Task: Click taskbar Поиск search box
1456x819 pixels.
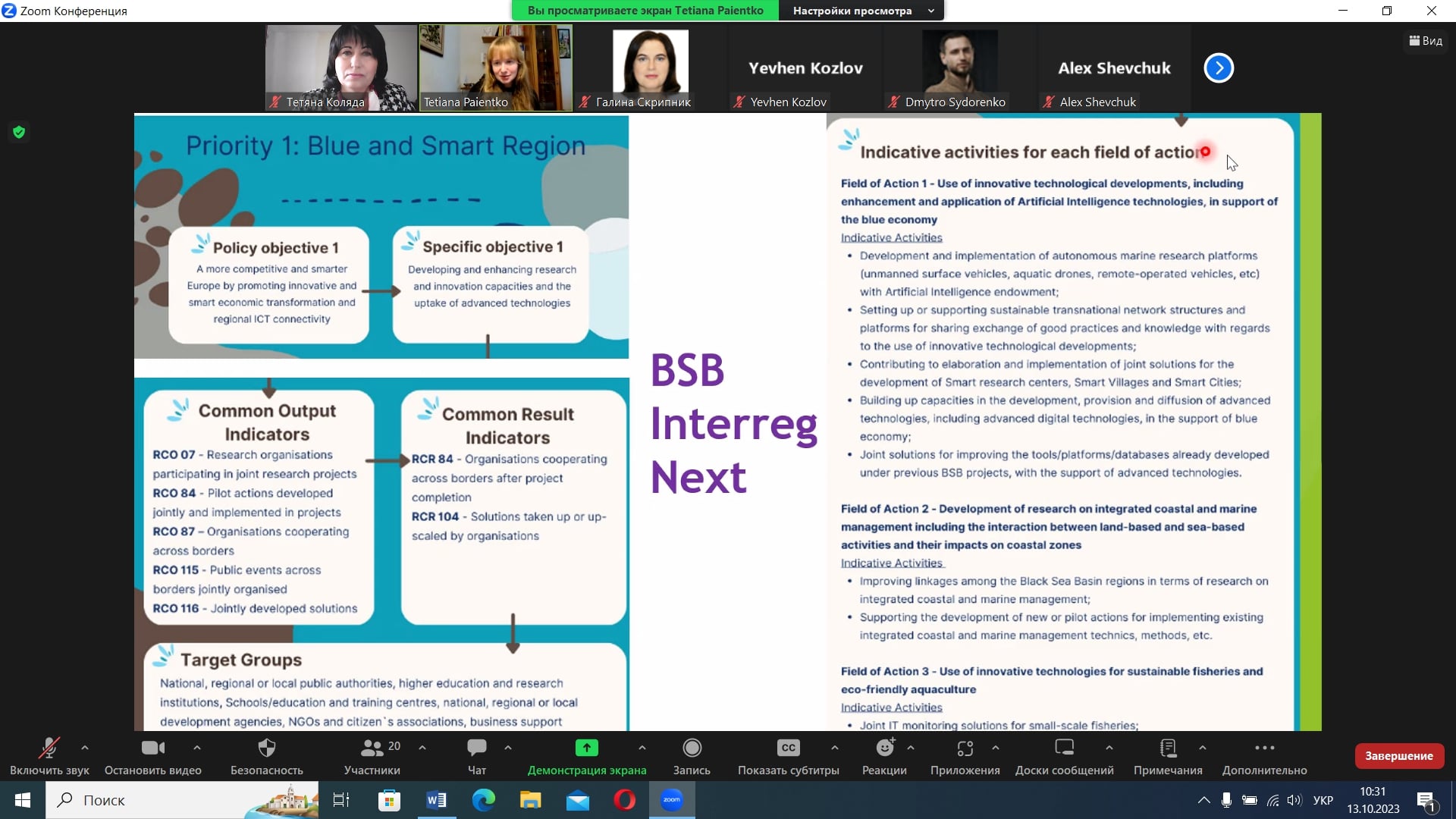Action: click(x=182, y=800)
